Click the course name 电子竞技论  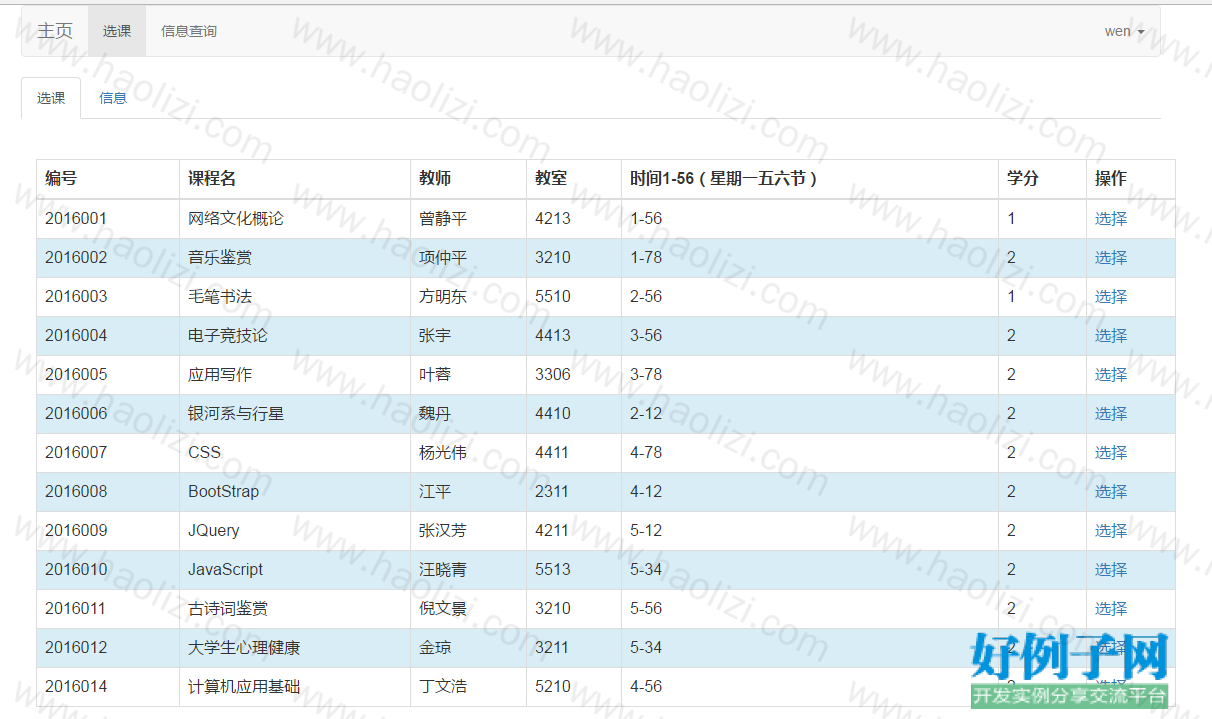(228, 335)
